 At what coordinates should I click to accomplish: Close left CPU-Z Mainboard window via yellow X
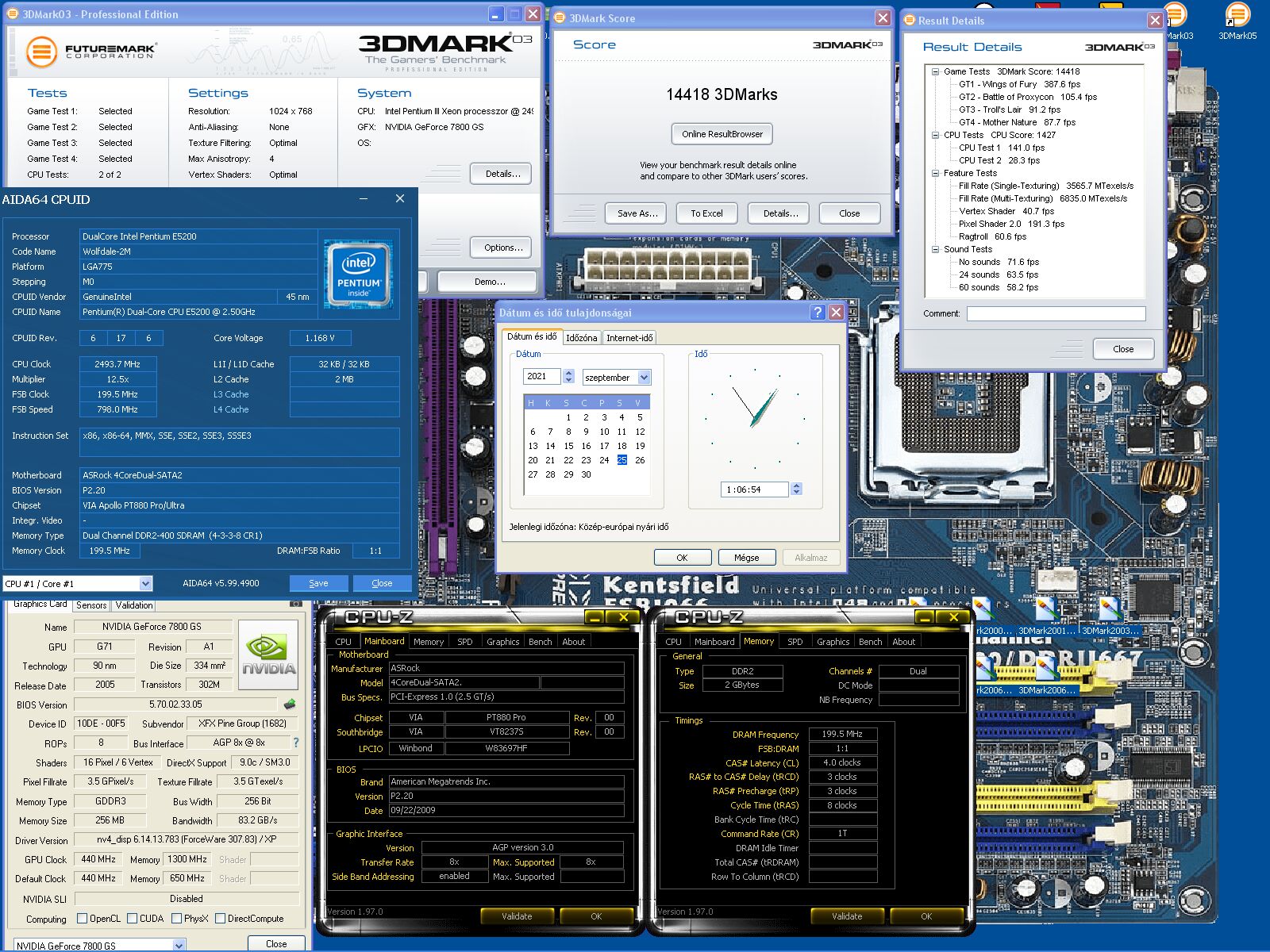pos(624,617)
